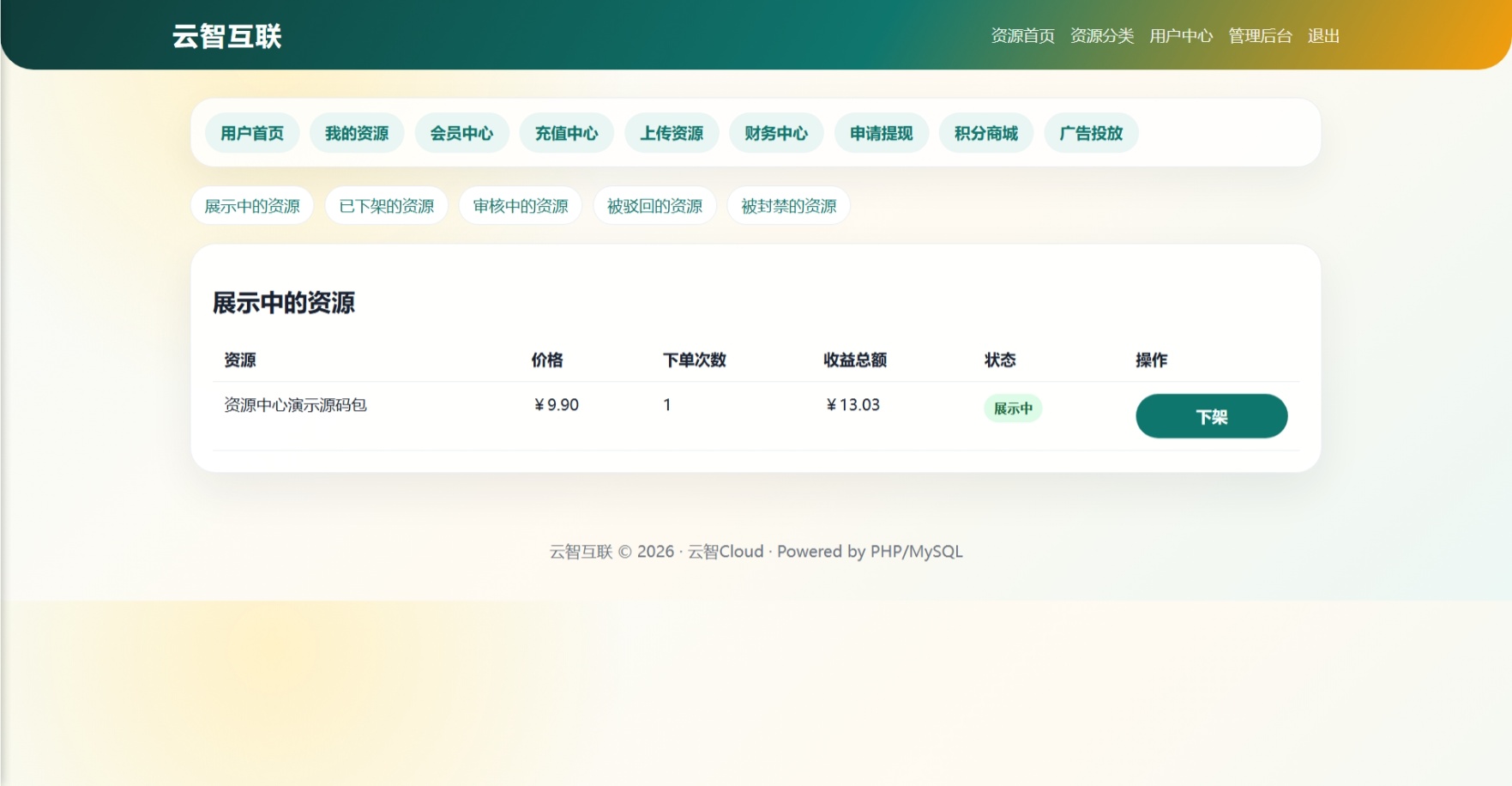Image resolution: width=1512 pixels, height=786 pixels.
Task: Go to 会员中心
Action: 461,133
